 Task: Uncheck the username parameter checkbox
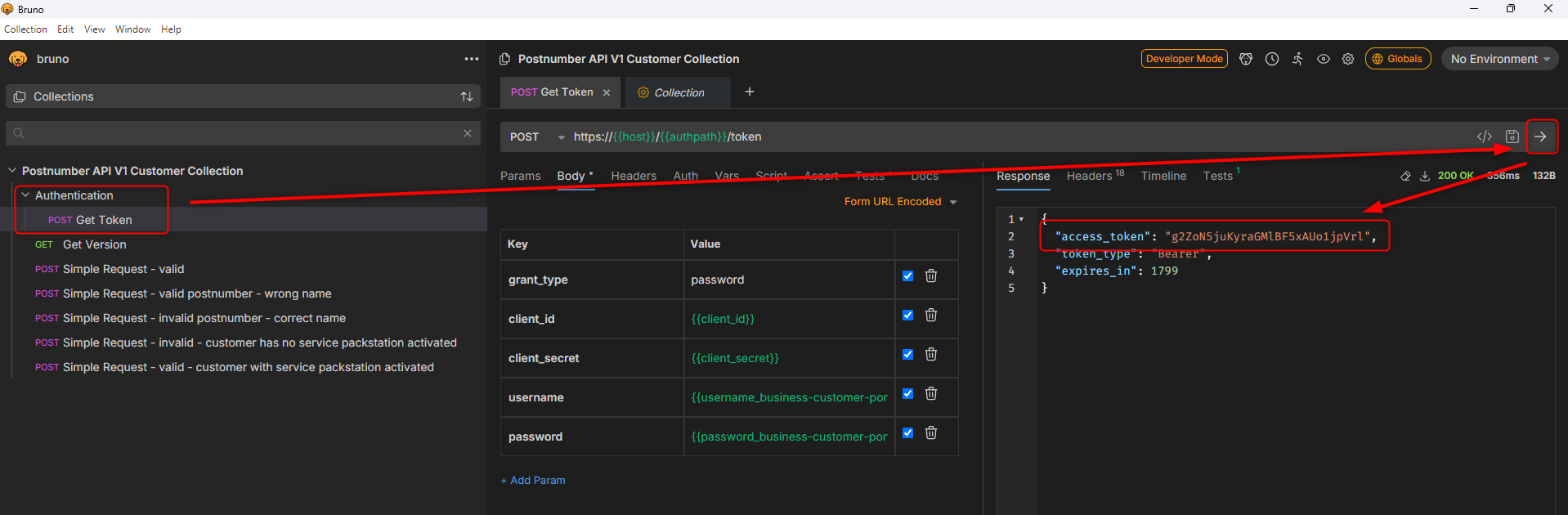907,394
